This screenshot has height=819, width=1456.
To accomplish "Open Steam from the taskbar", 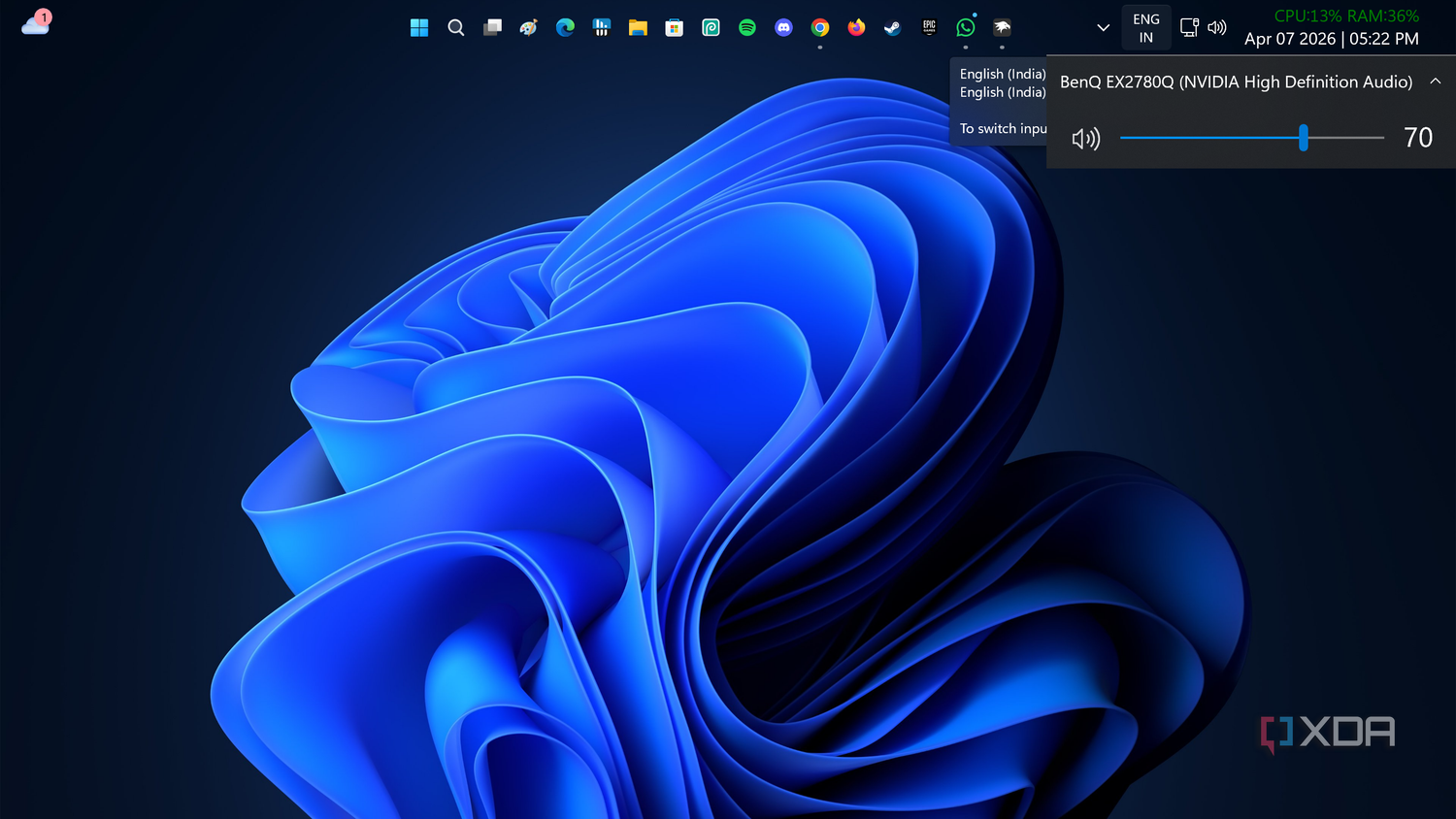I will (x=893, y=27).
